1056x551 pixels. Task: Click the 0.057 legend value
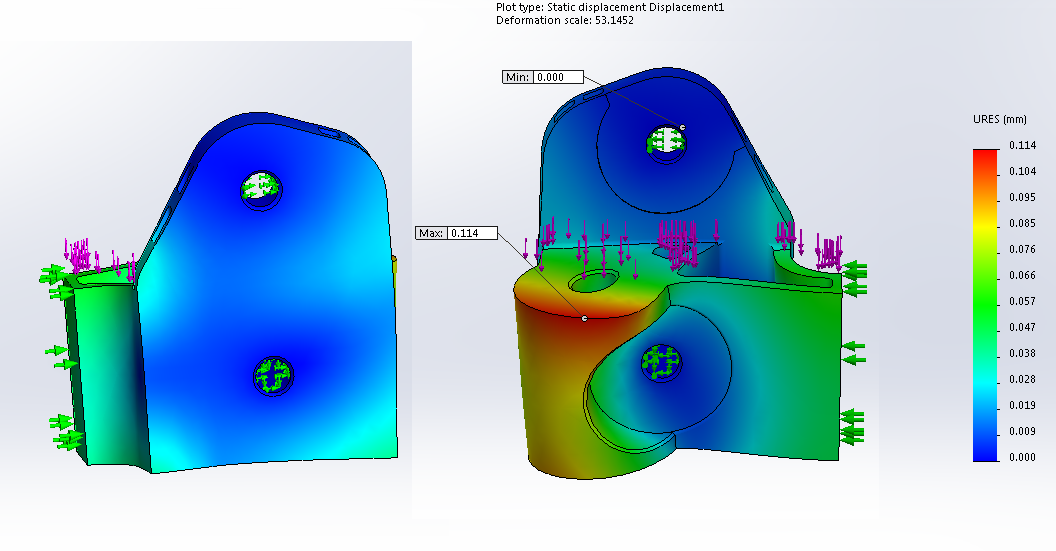coord(1022,301)
